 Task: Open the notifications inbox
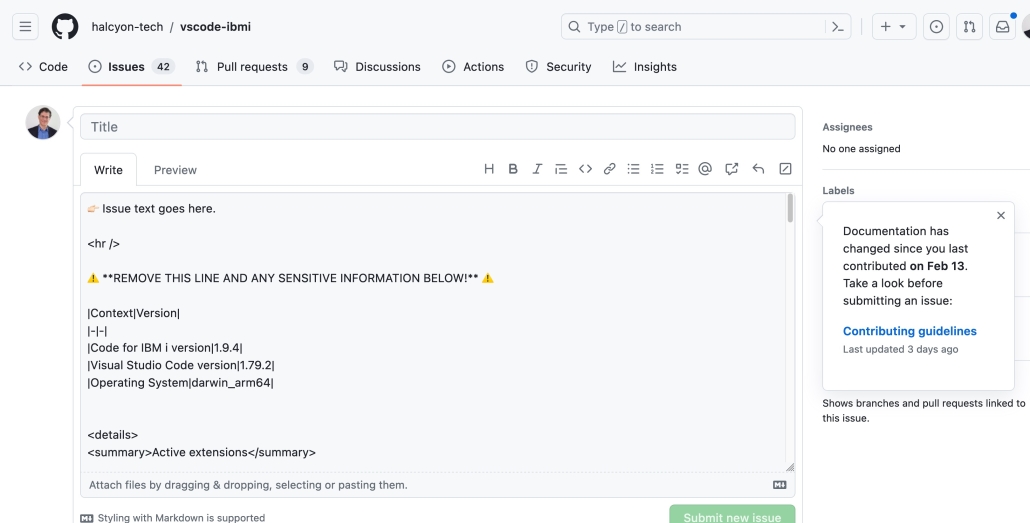click(1002, 27)
